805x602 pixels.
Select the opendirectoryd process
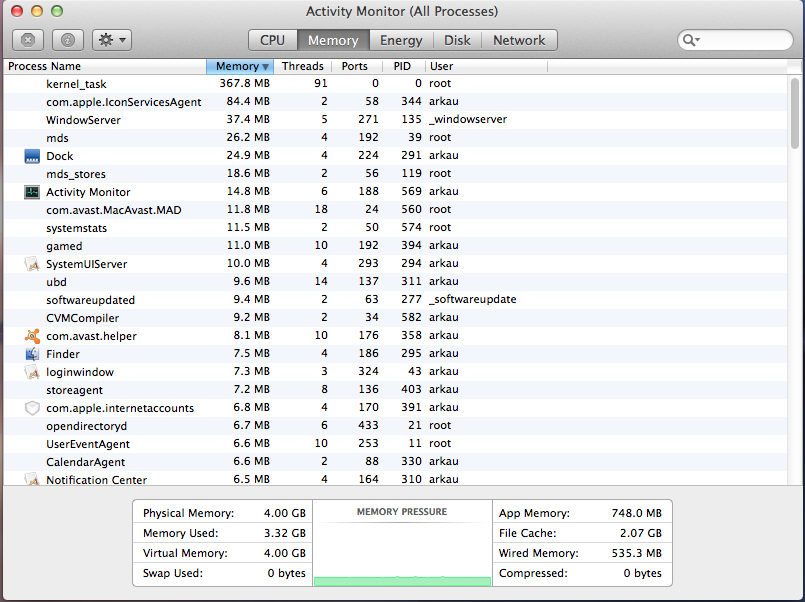[x=395, y=426]
